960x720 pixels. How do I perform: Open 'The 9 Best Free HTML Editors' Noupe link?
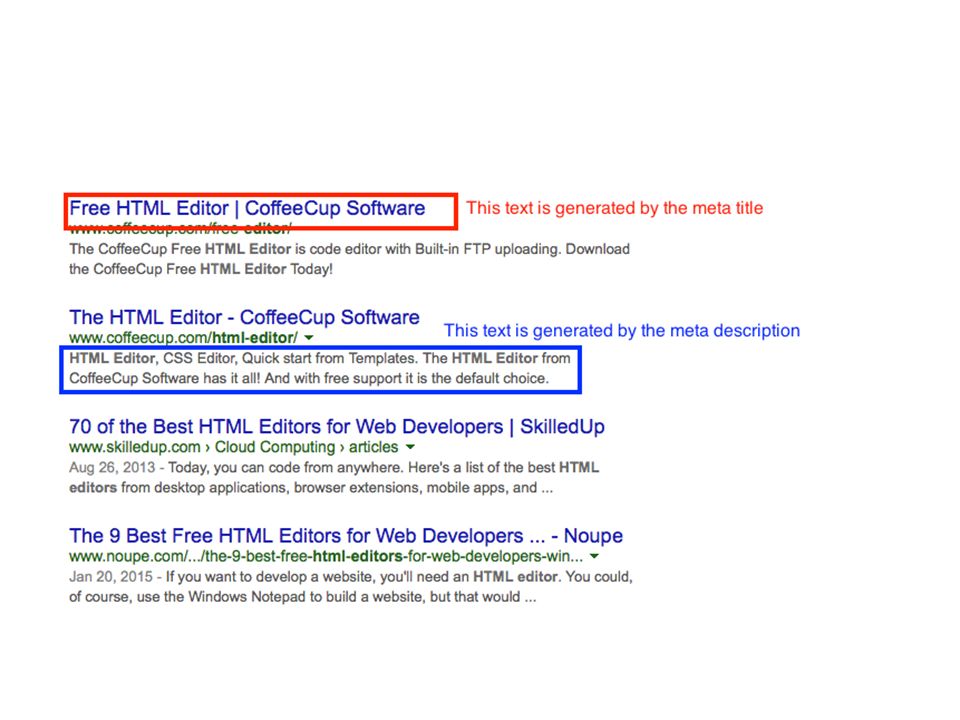[x=346, y=536]
